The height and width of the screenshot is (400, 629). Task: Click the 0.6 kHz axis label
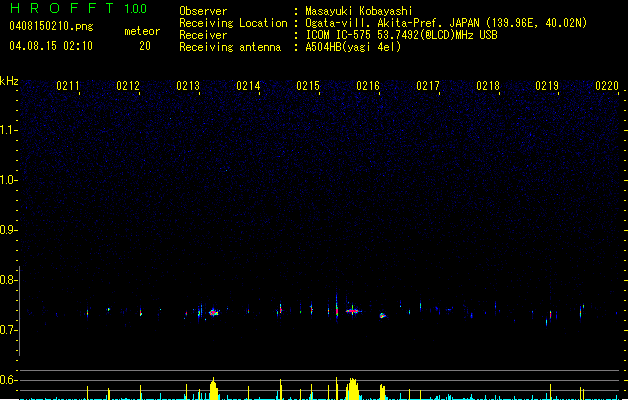(8, 380)
